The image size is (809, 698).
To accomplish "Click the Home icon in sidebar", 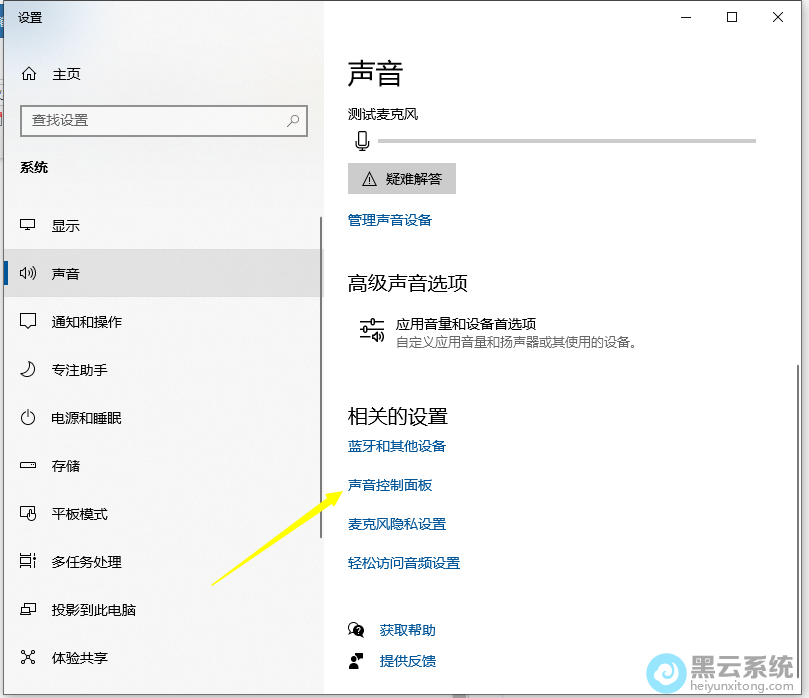I will [29, 74].
